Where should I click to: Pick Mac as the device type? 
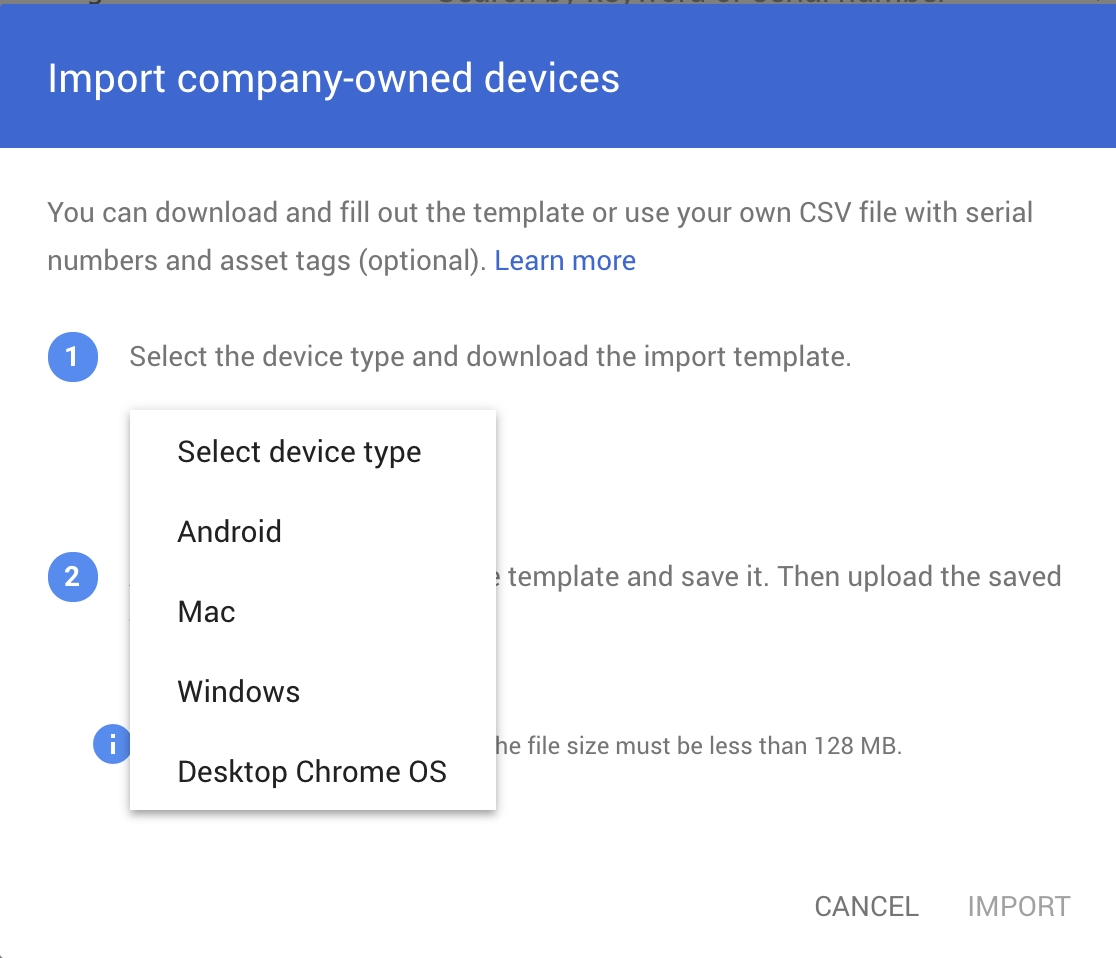click(313, 611)
